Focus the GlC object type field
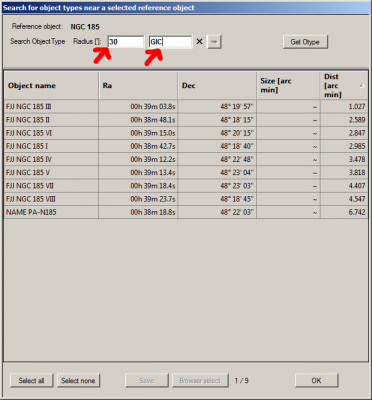This screenshot has width=372, height=400. 170,42
